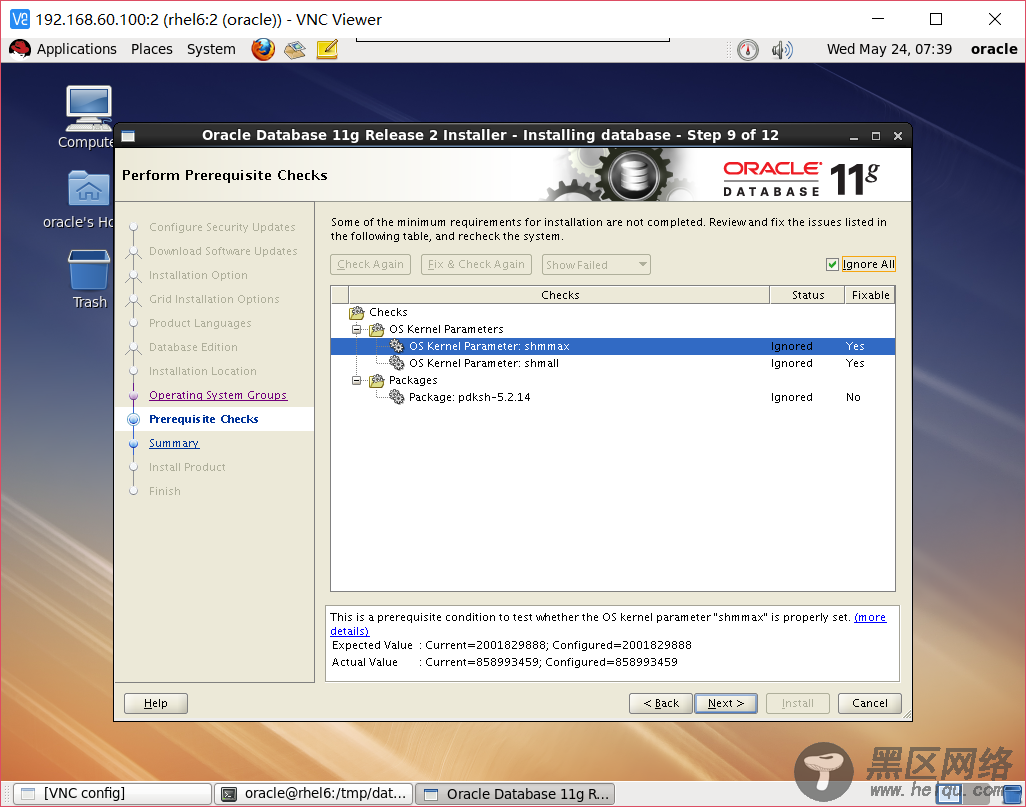Click the Red Hat logo icon
Viewport: 1026px width, 807px height.
tap(20, 49)
